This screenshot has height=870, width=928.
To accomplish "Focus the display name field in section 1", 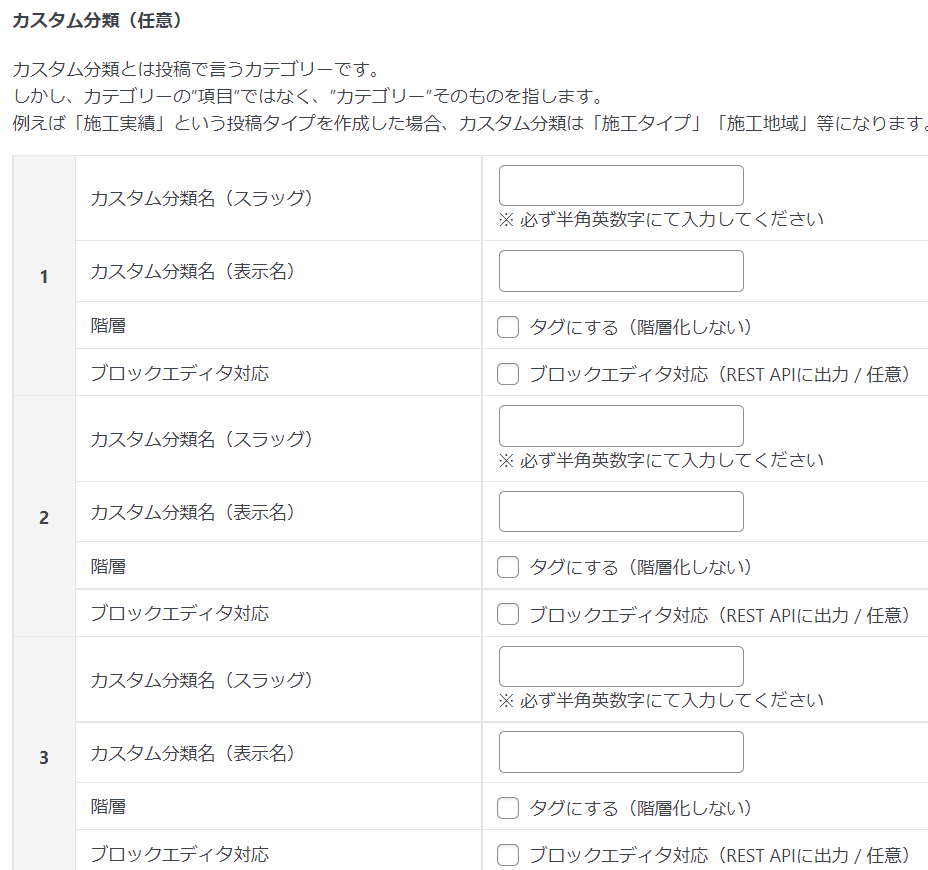I will point(621,271).
